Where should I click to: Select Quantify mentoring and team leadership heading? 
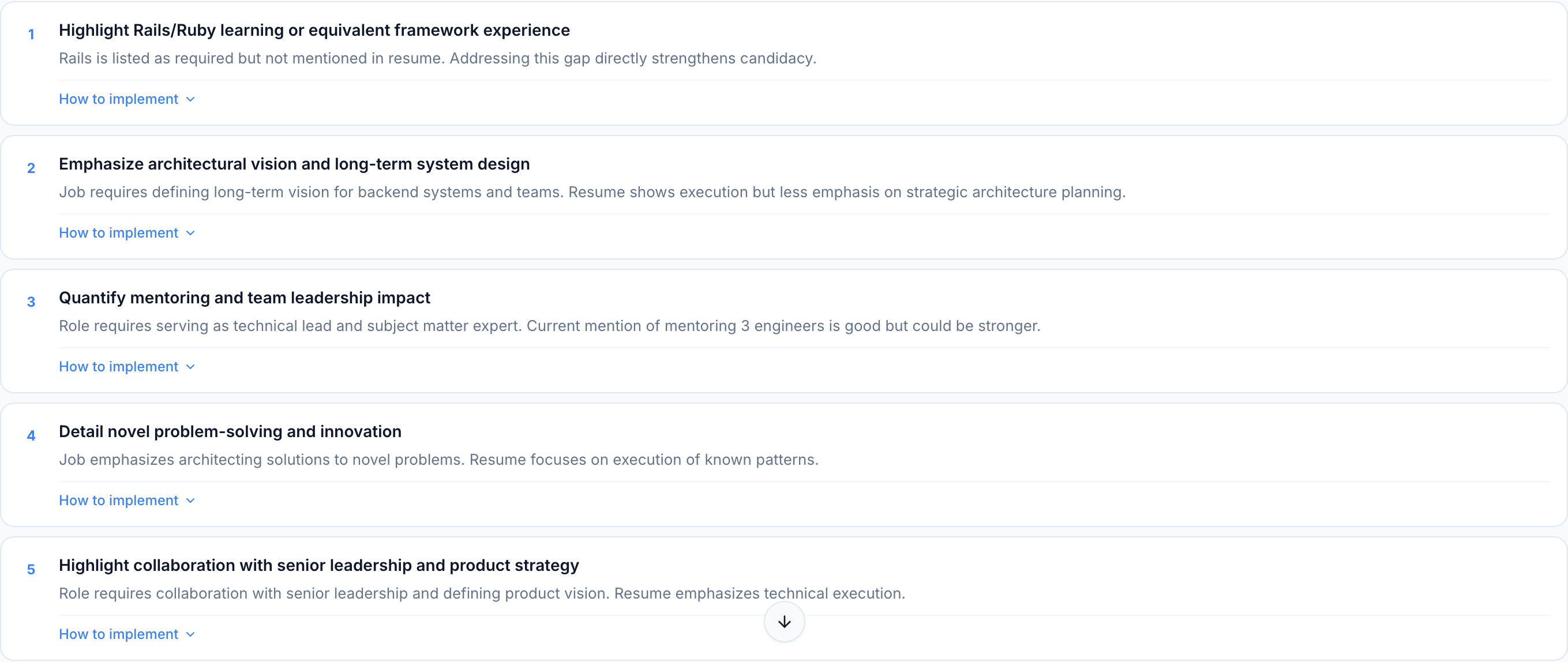coord(244,298)
